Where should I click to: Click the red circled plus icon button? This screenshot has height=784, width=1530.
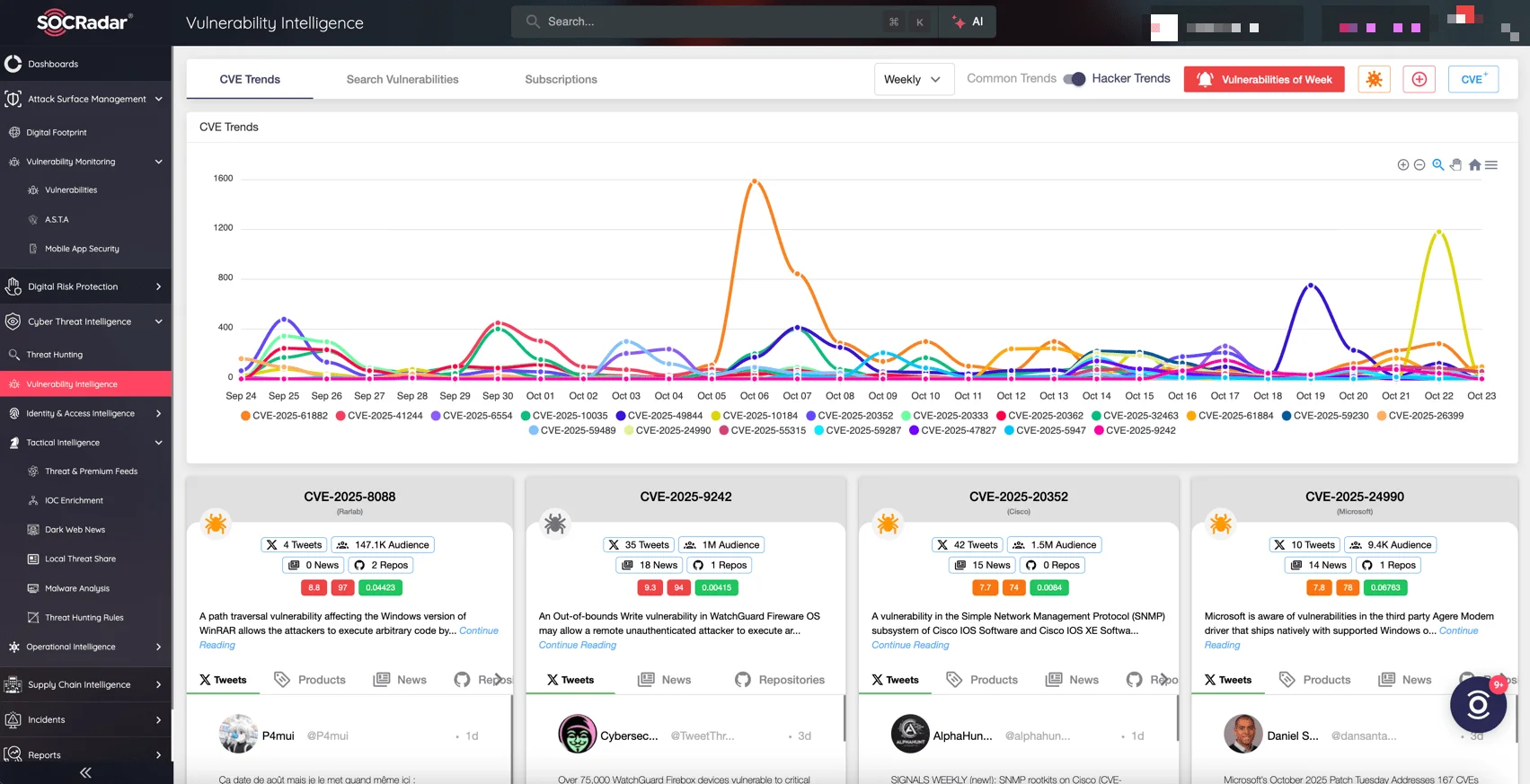coord(1419,79)
